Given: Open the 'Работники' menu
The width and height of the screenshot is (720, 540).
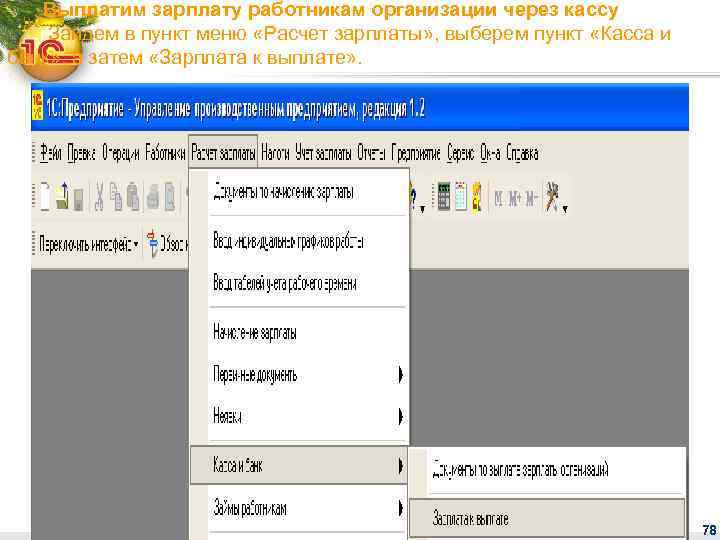Looking at the screenshot, I should point(165,153).
